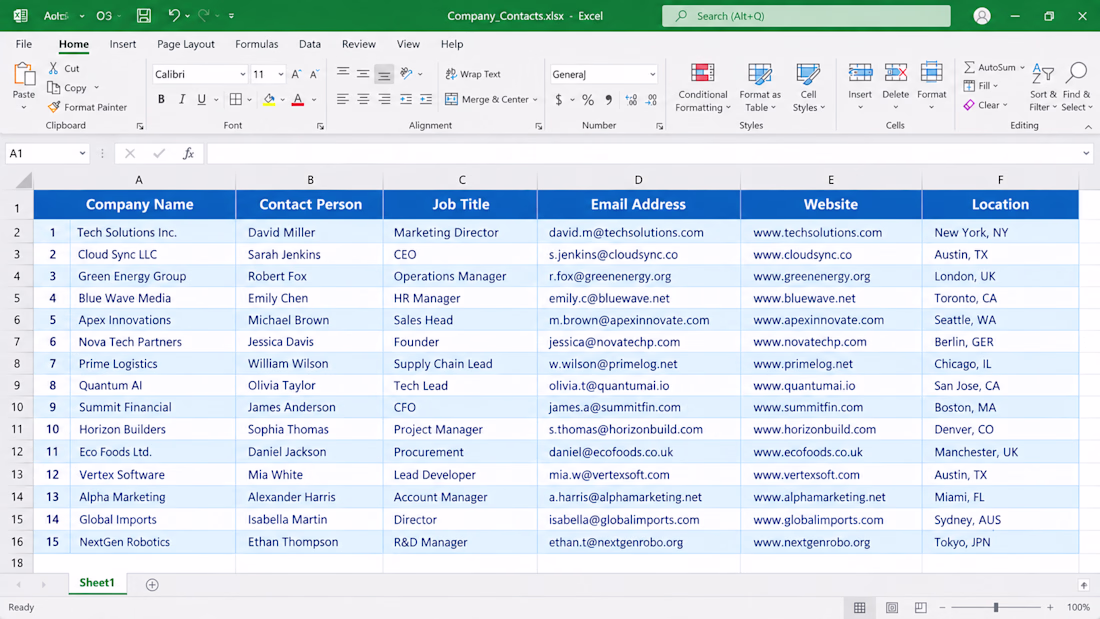Open Format as Table gallery
The width and height of the screenshot is (1100, 619).
760,87
